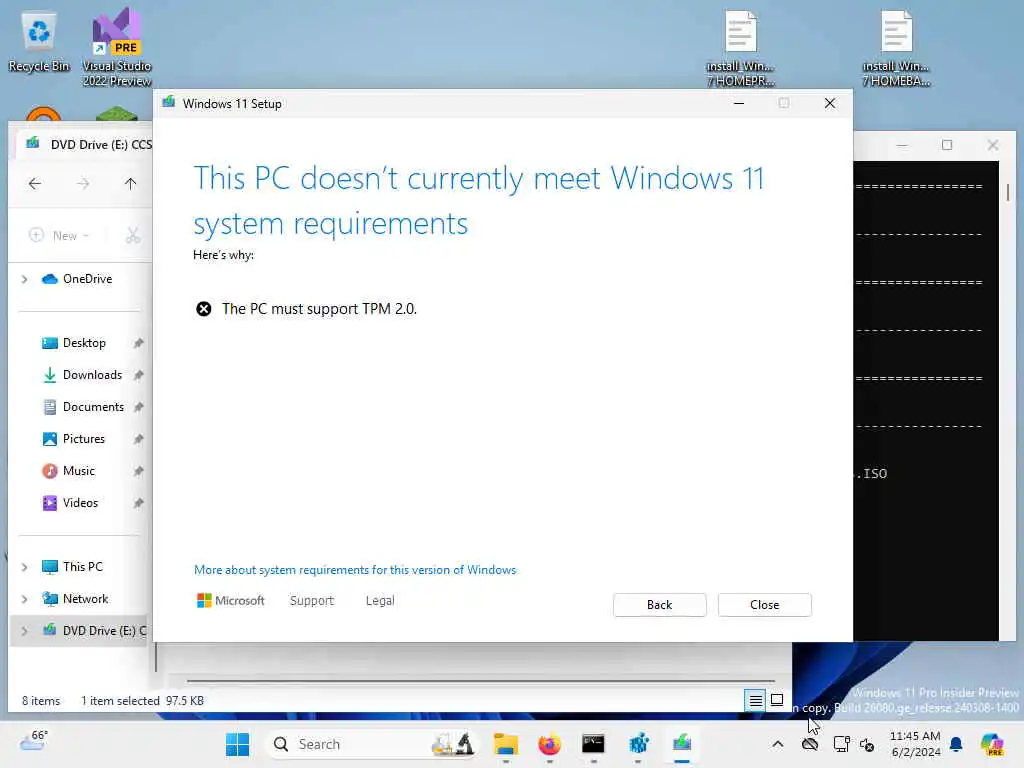Open system requirements info link
The height and width of the screenshot is (768, 1024).
(355, 570)
